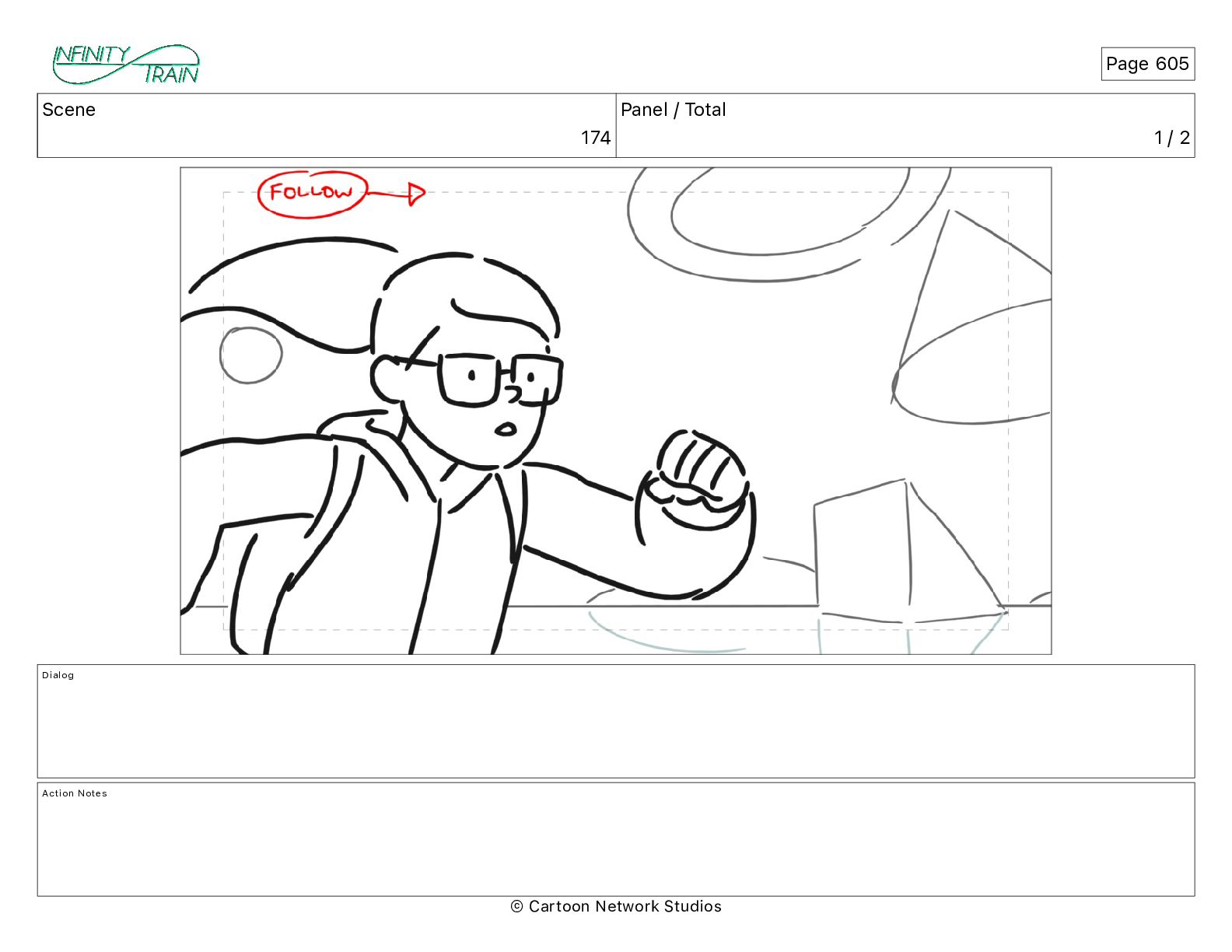Image resolution: width=1232 pixels, height=952 pixels.
Task: Select the Scene header label
Action: 68,110
